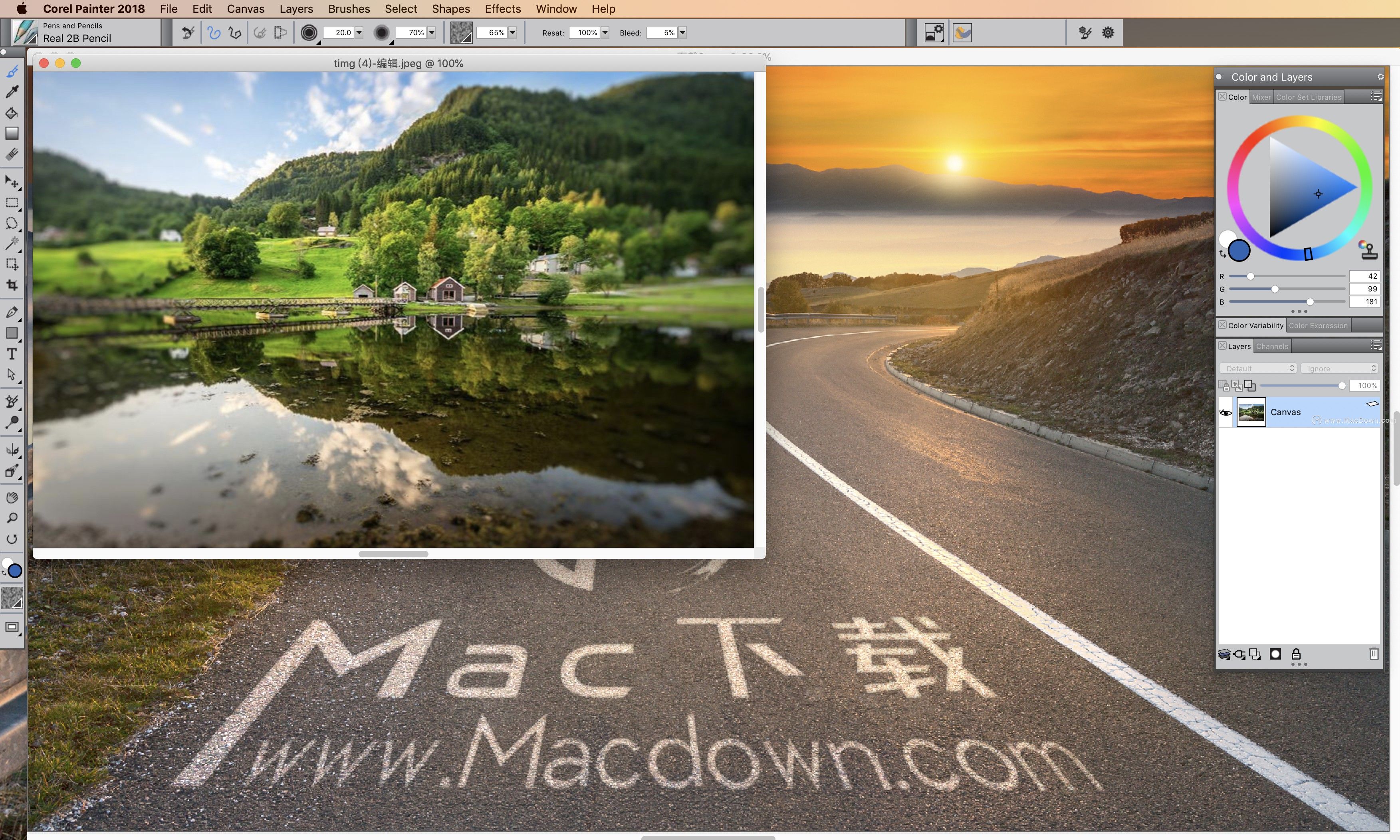Switch to the Channels tab
Viewport: 1400px width, 840px height.
(1272, 347)
